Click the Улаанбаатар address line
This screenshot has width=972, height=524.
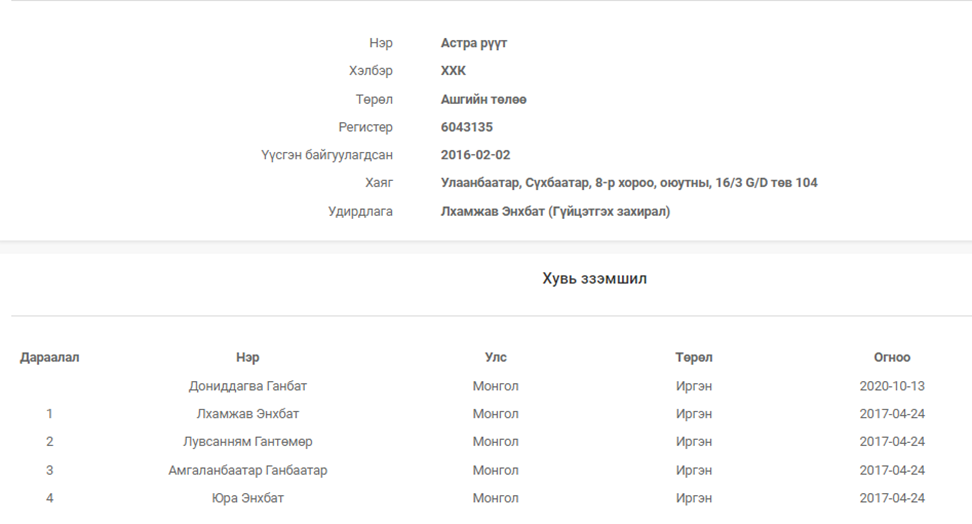629,183
